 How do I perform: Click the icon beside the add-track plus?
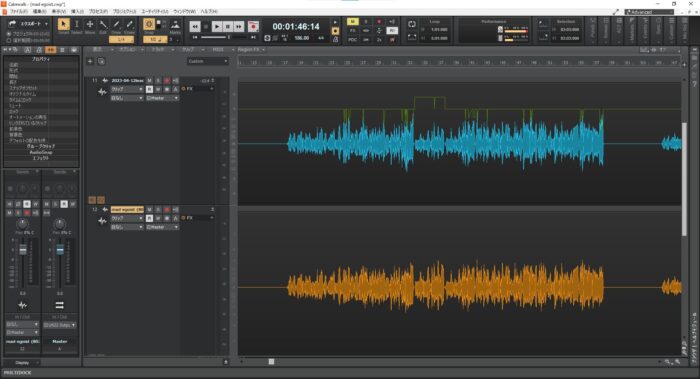101,61
